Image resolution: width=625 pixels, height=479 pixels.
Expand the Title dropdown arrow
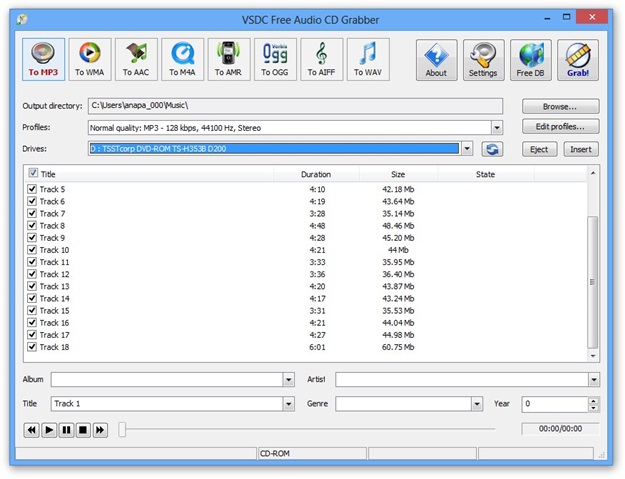point(289,404)
